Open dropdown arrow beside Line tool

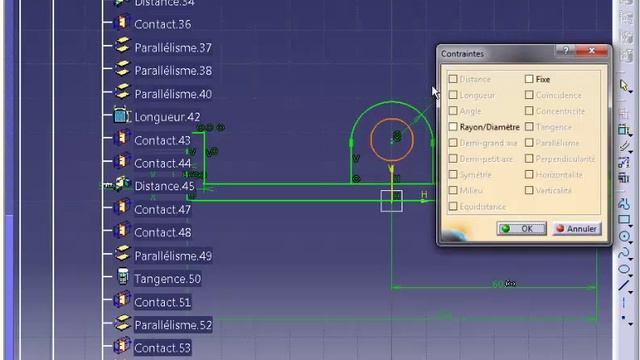coord(631,292)
